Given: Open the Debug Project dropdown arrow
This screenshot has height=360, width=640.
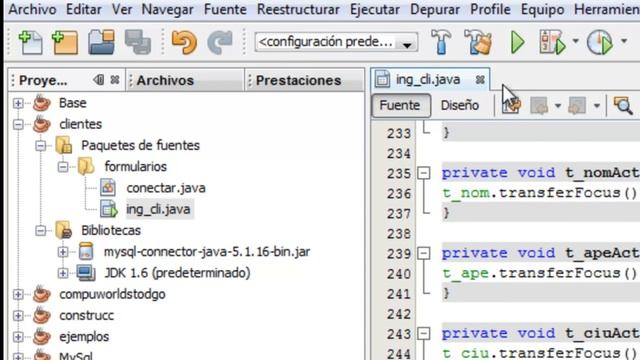Looking at the screenshot, I should click(576, 41).
